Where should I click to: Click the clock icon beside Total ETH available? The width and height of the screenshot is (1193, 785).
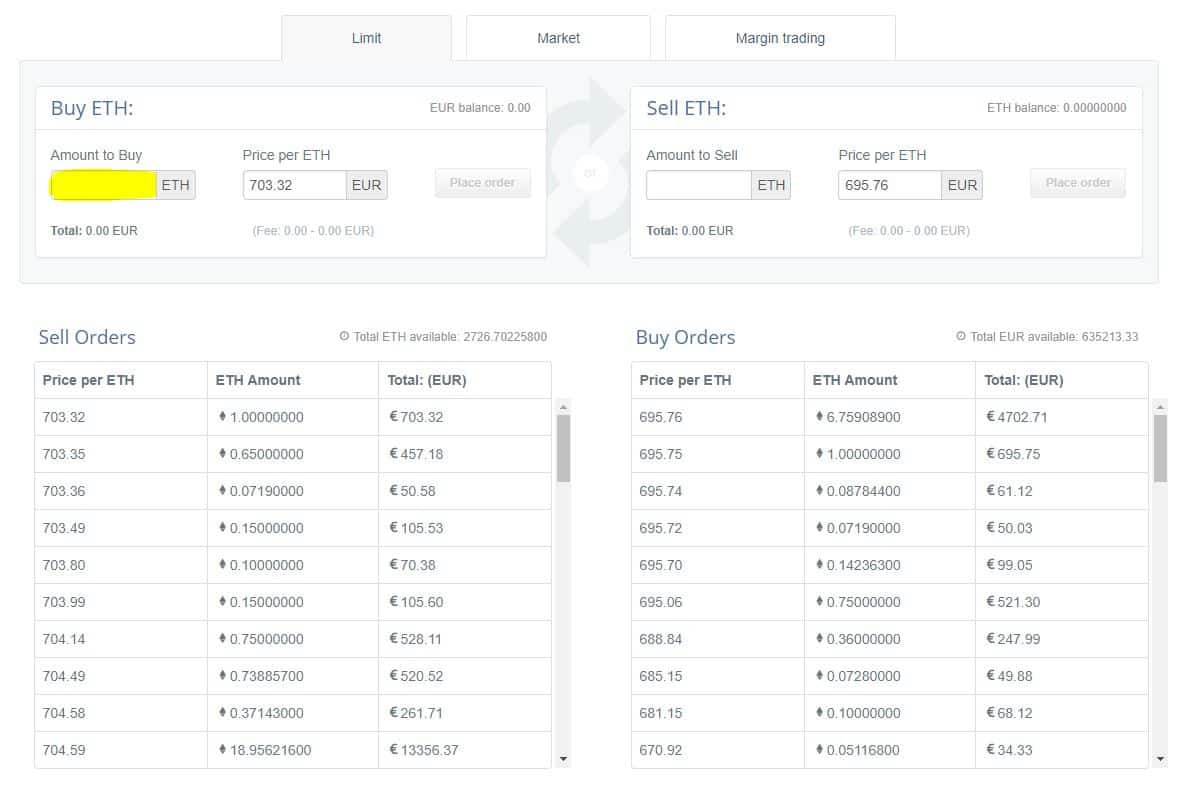[x=345, y=337]
